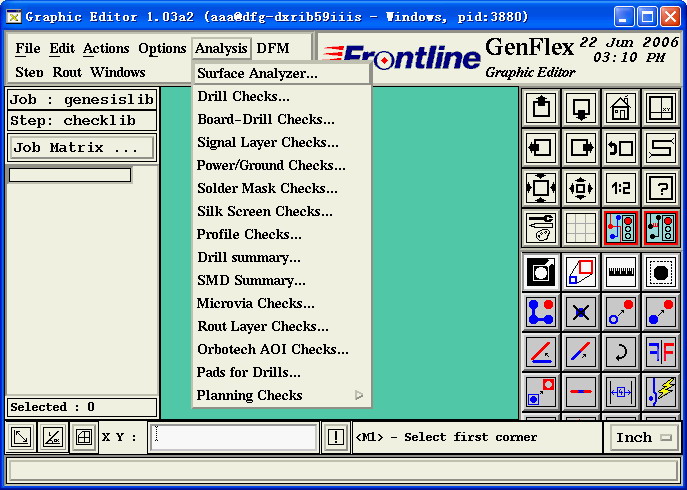Click the black square circle-arrow icon

[541, 272]
